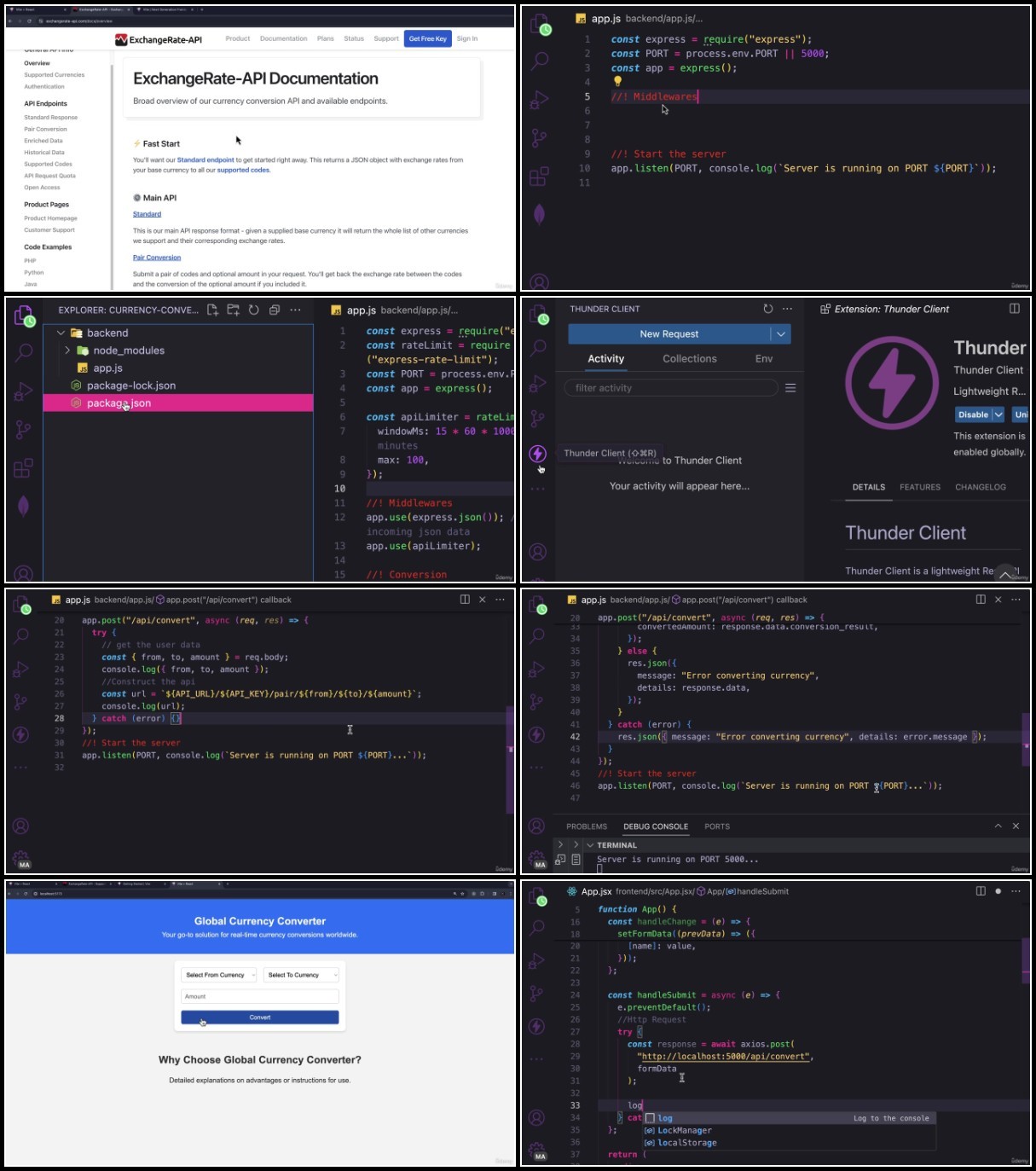
Task: Click Disable extension button
Action: (x=973, y=414)
